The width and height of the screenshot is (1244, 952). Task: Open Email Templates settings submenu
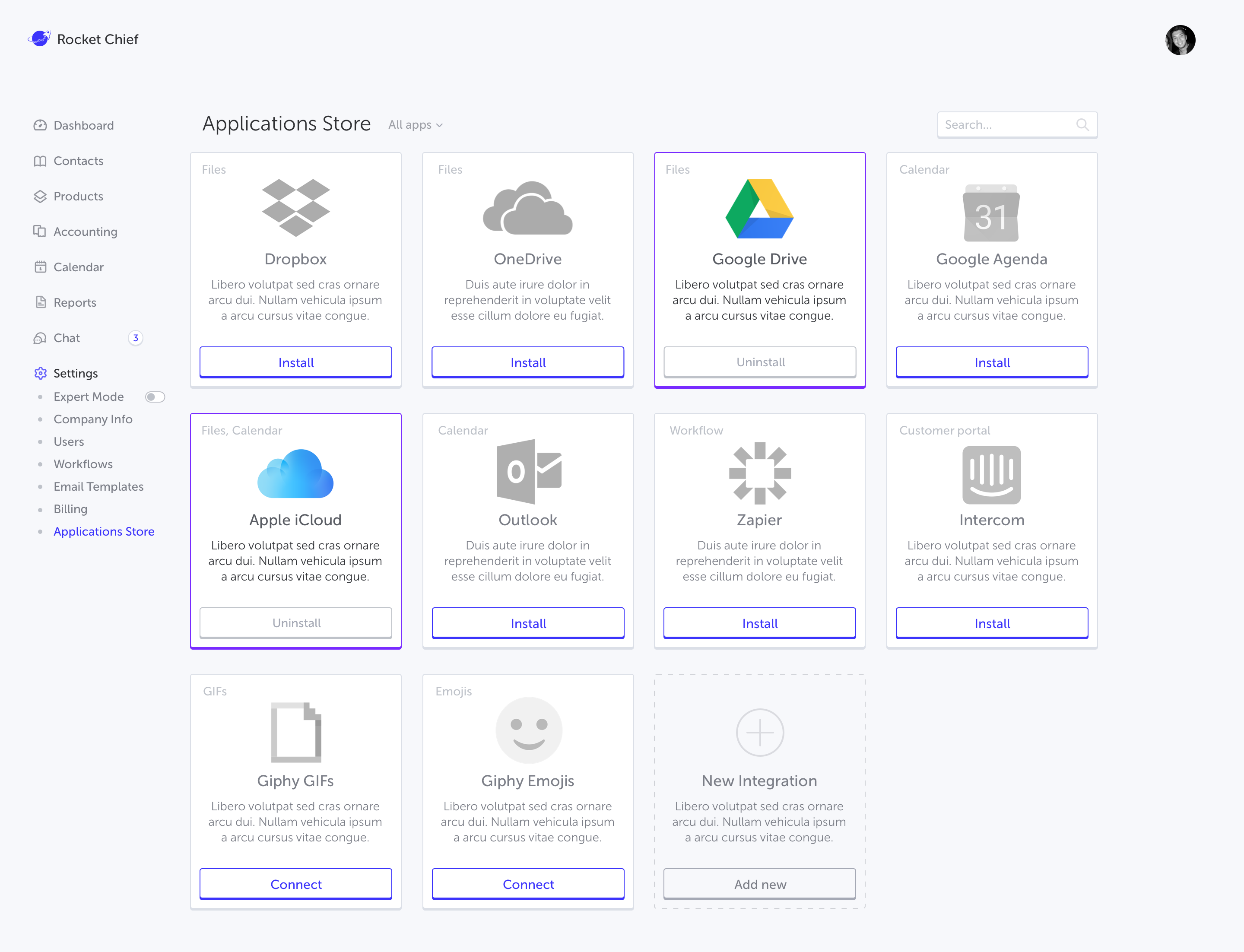tap(98, 486)
